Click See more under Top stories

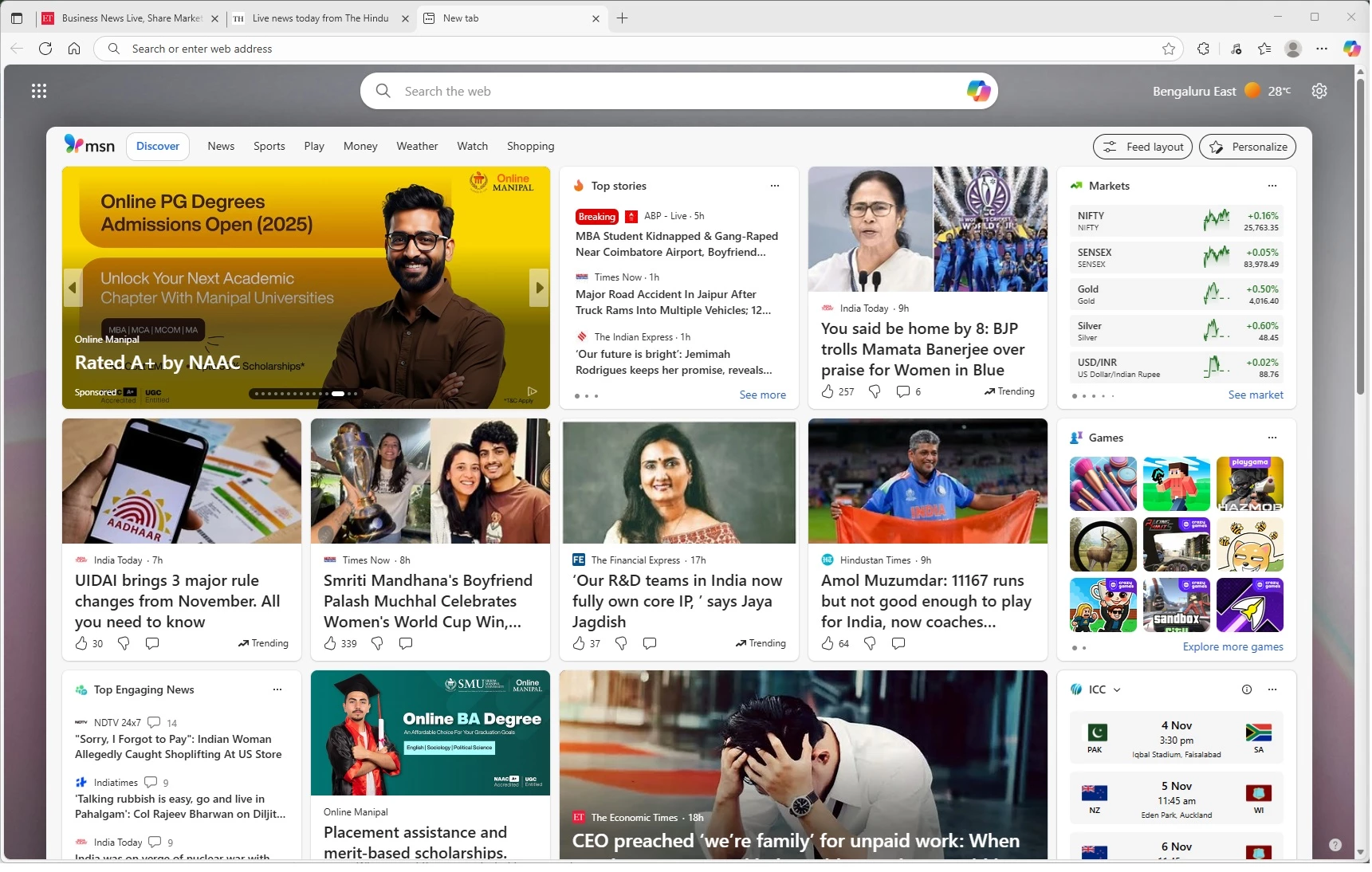point(762,395)
